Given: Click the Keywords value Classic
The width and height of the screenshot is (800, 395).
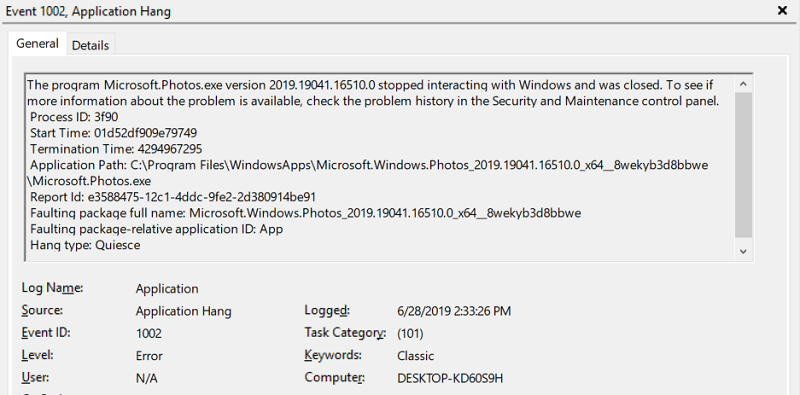Looking at the screenshot, I should (x=415, y=356).
